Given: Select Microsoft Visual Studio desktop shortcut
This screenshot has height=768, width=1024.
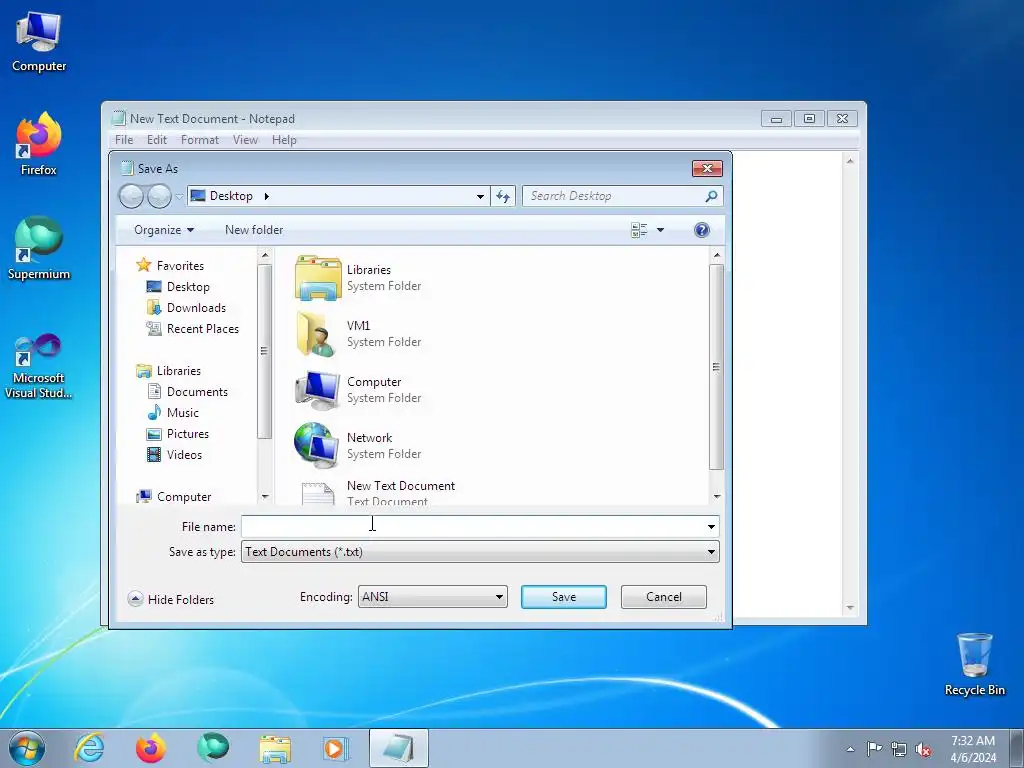Looking at the screenshot, I should tap(39, 366).
